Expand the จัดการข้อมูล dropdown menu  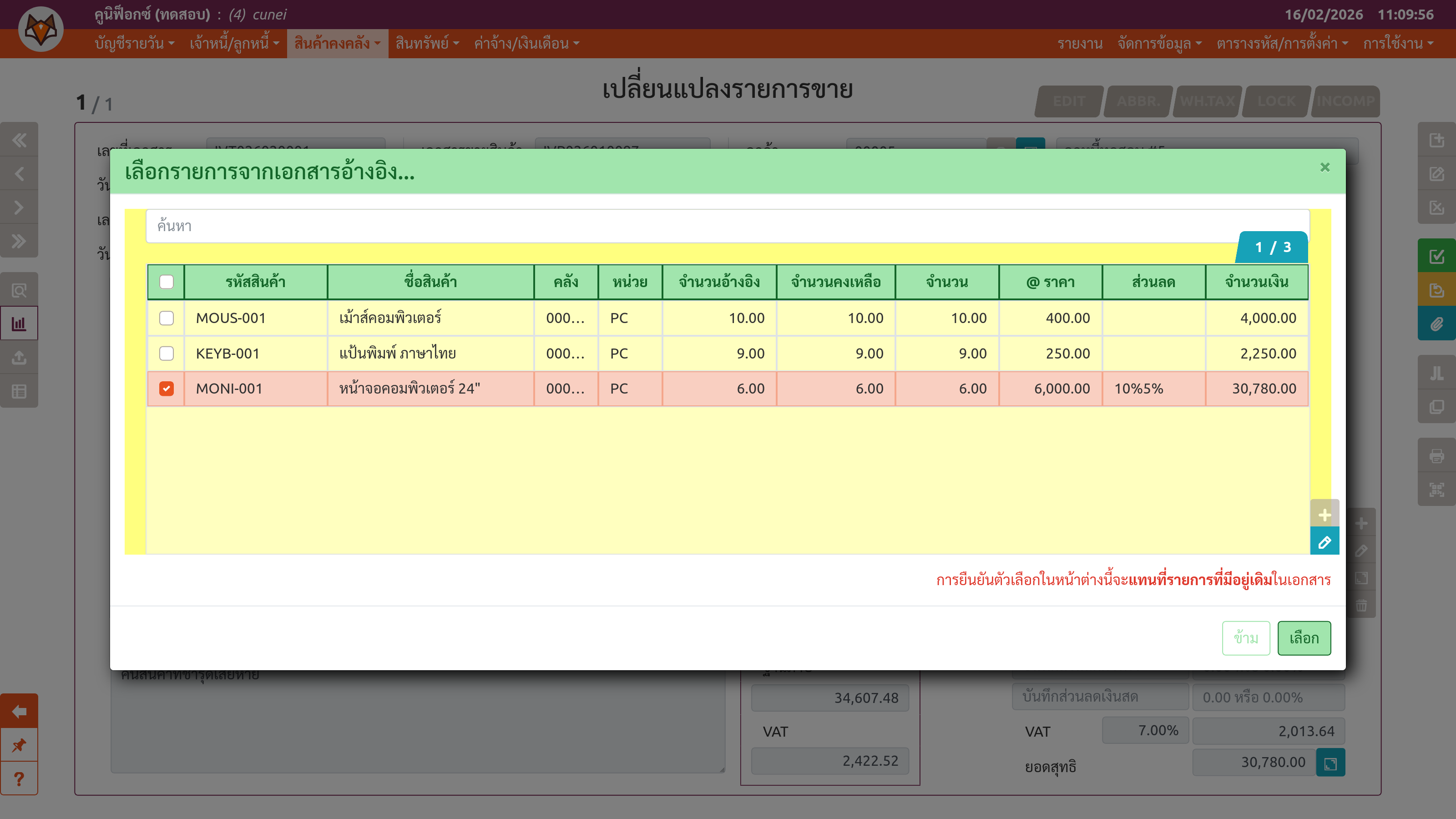pyautogui.click(x=1159, y=44)
